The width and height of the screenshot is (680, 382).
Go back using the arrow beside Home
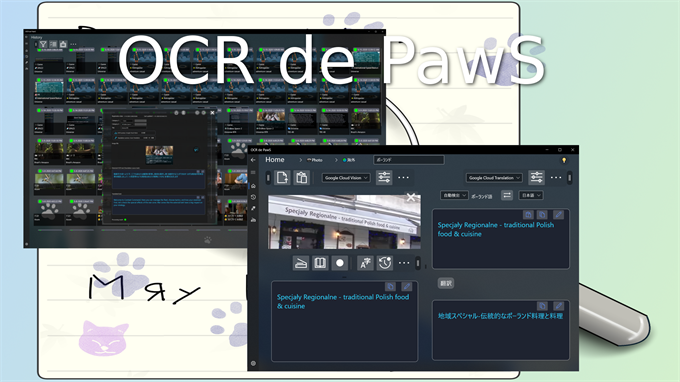click(253, 160)
